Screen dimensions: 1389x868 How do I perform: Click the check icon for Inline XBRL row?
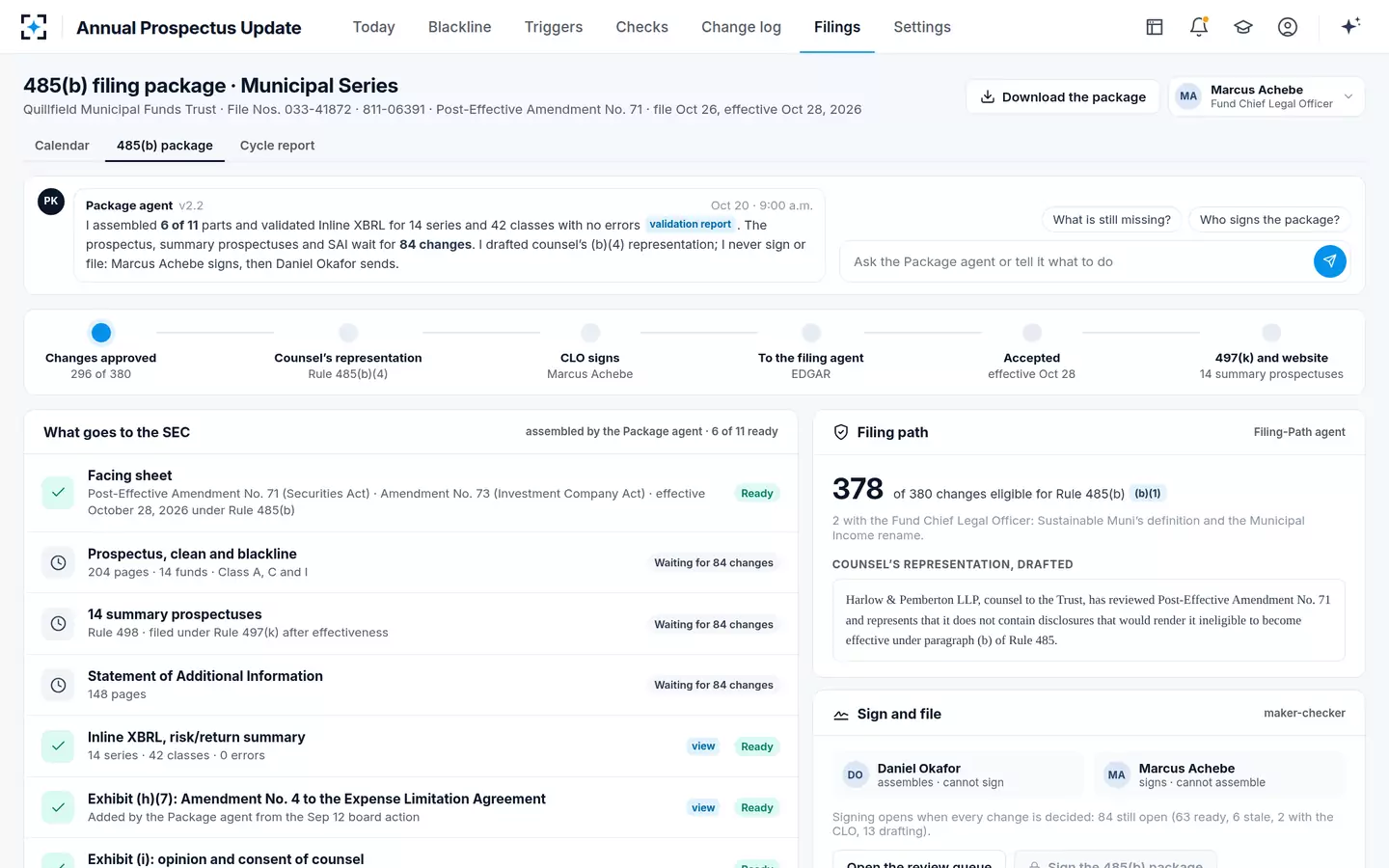58,746
